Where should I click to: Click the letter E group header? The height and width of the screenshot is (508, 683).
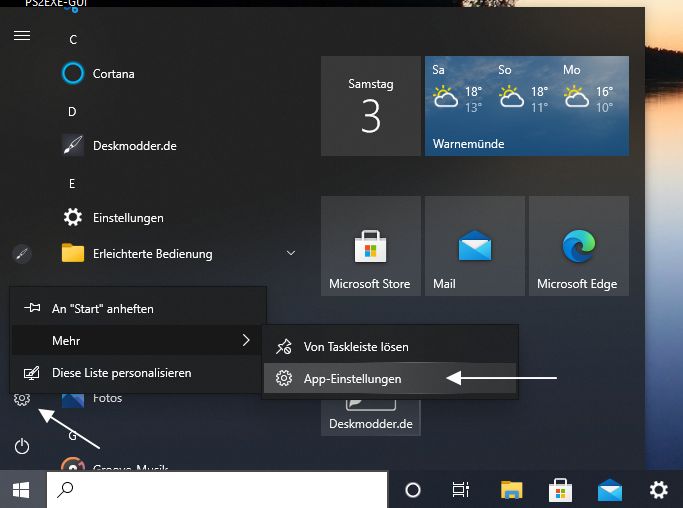(72, 184)
